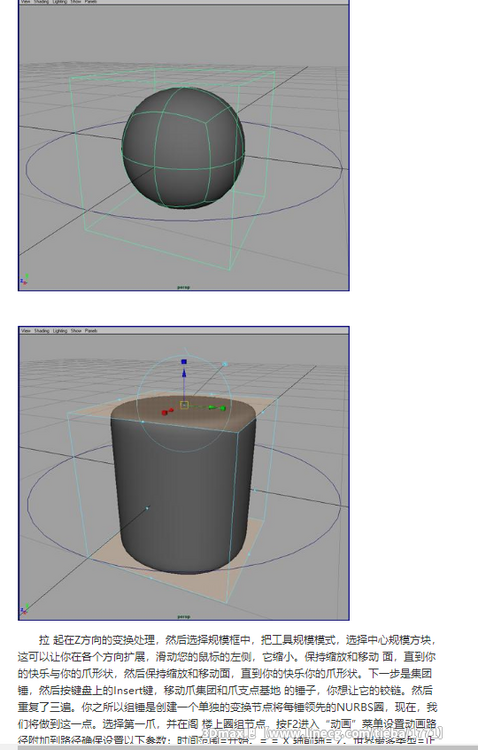Open the Panels menu in the cylinder viewport
The image size is (478, 750).
tap(91, 331)
